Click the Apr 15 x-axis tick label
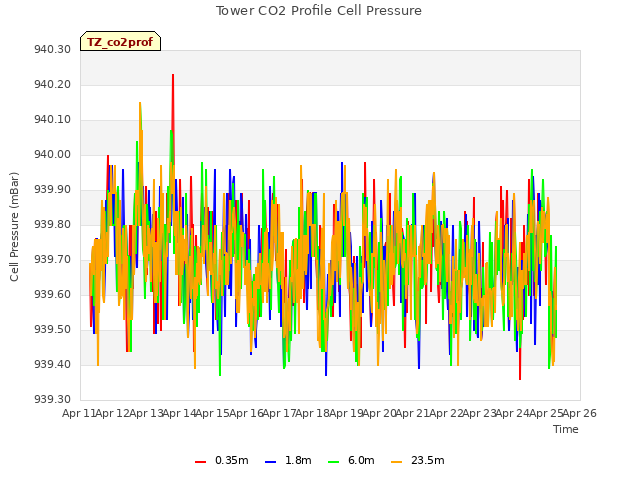Screen dimensions: 640x480 coord(213,413)
